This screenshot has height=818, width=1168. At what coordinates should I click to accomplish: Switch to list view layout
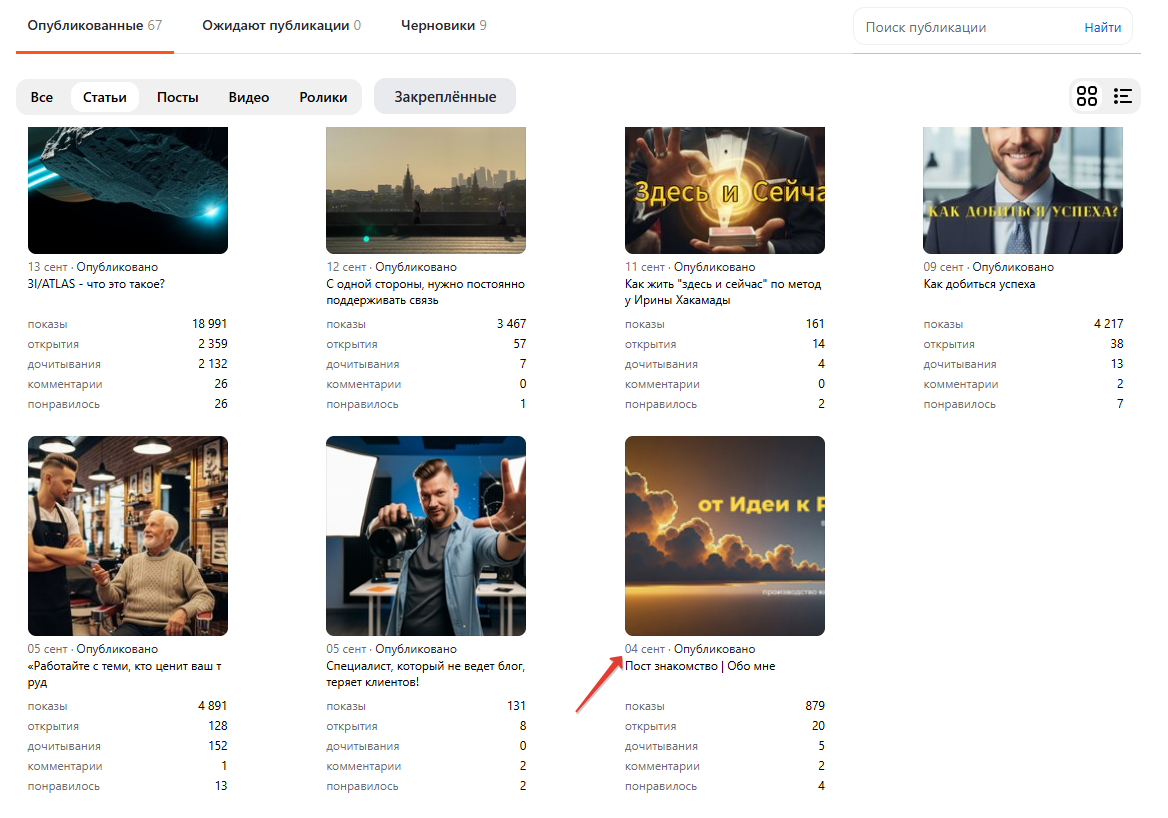tap(1123, 96)
